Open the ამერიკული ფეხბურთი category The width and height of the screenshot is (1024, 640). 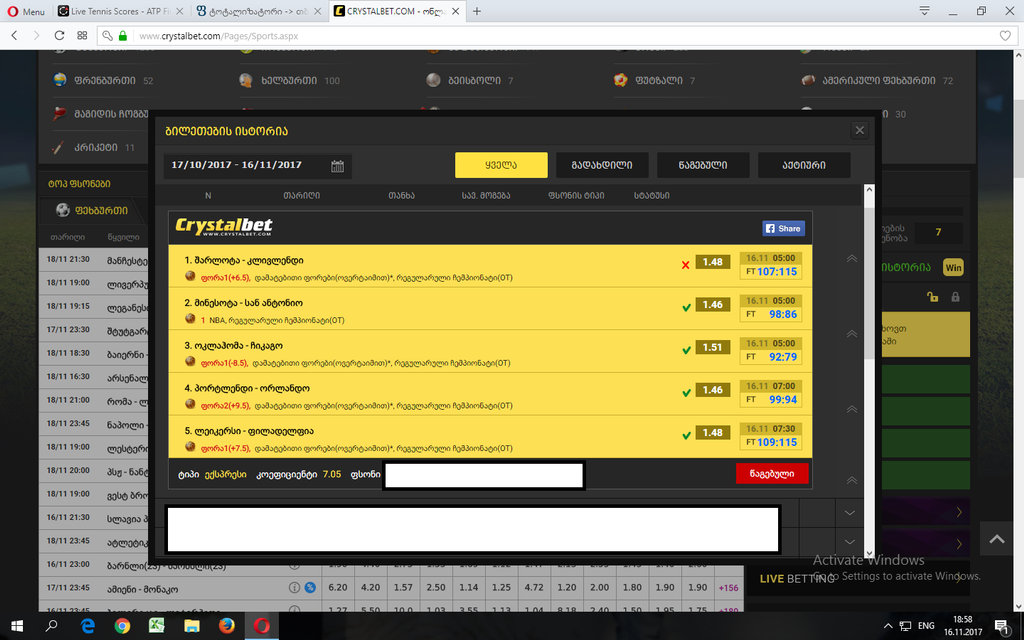(877, 80)
